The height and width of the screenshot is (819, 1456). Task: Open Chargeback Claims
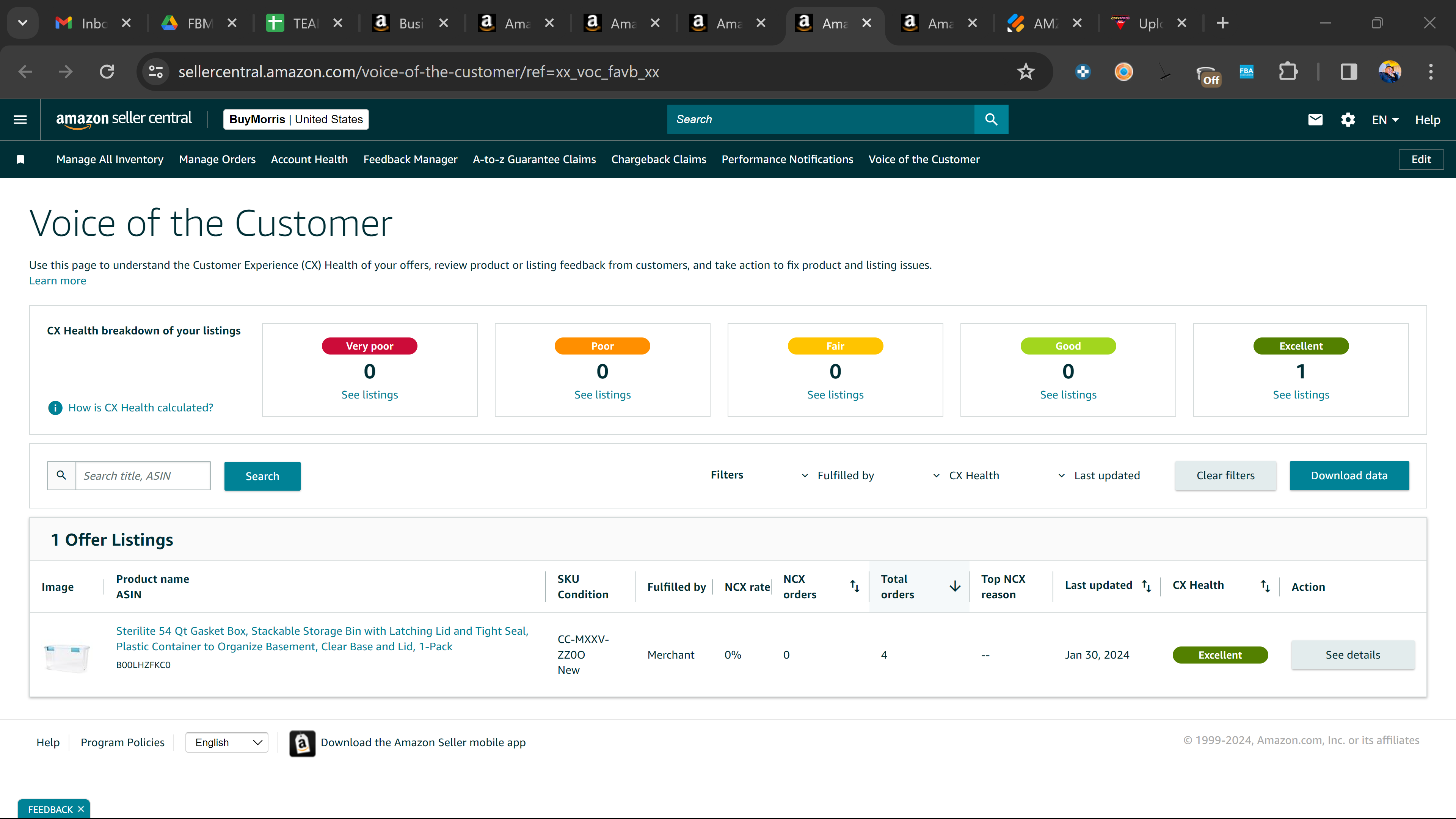point(659,159)
